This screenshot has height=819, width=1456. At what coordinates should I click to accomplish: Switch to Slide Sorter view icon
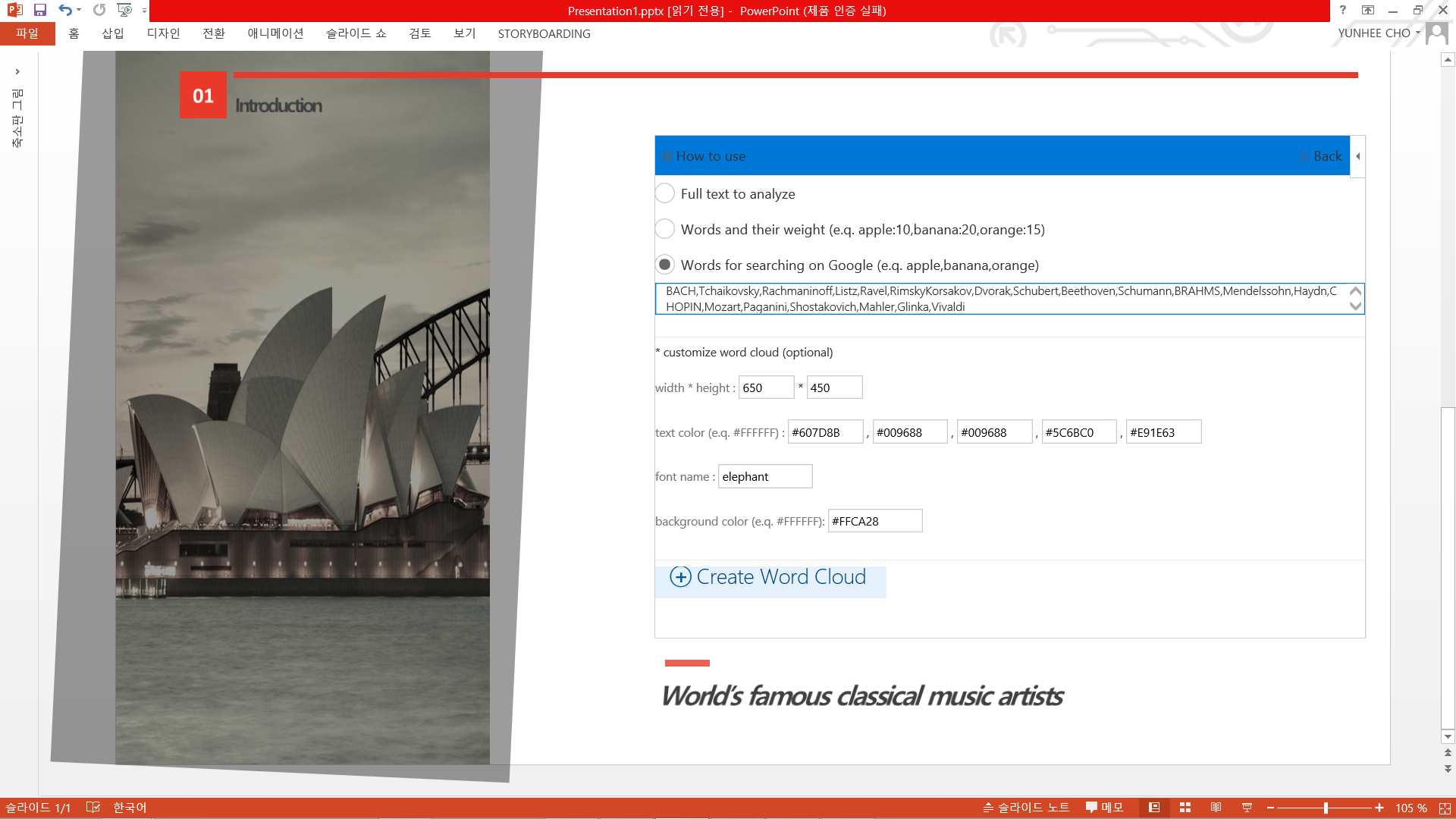pos(1185,808)
